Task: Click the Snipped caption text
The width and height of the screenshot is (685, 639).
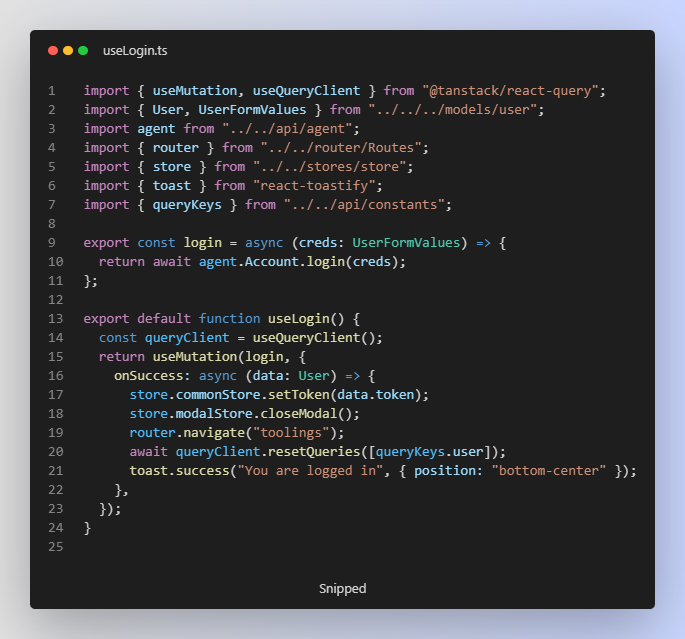Action: 342,588
